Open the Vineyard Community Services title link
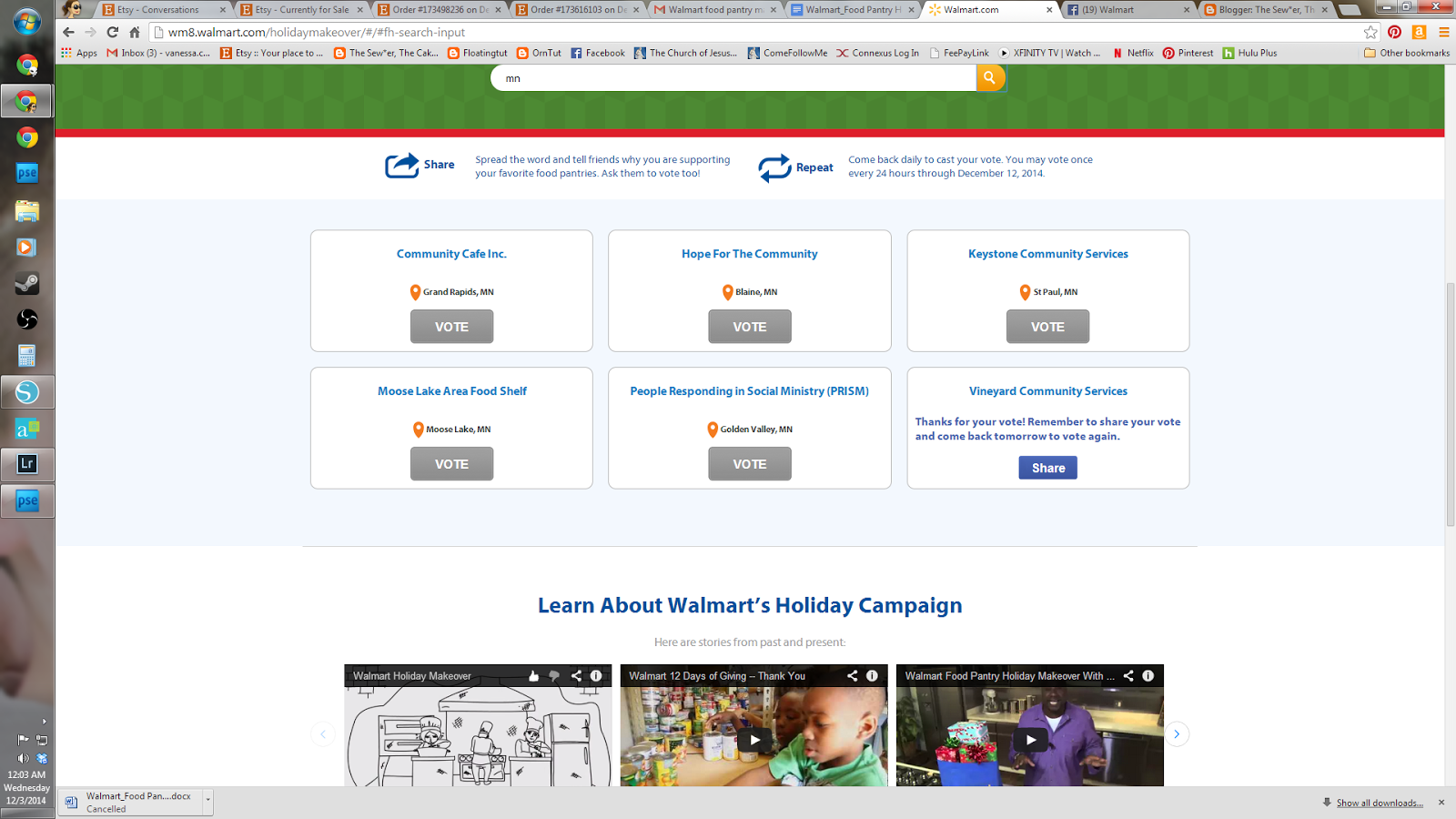The height and width of the screenshot is (819, 1456). [1048, 391]
